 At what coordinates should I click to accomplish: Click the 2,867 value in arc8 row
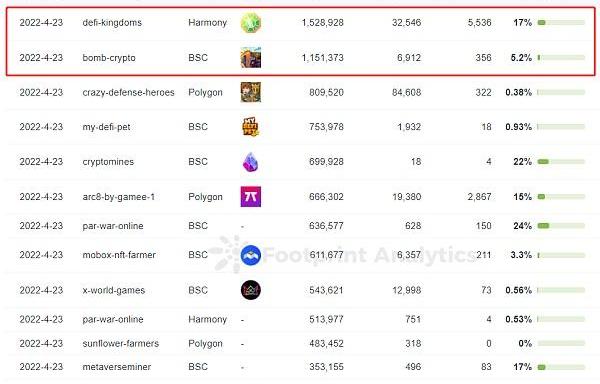(479, 197)
